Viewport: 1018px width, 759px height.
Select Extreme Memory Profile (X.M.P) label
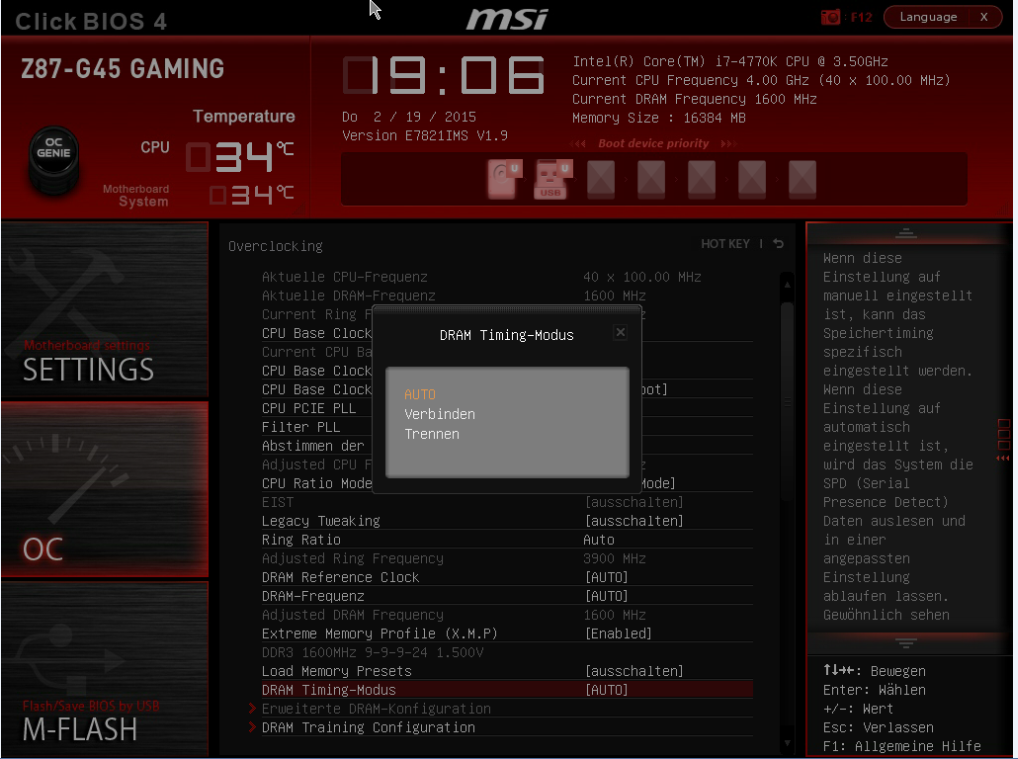click(379, 634)
